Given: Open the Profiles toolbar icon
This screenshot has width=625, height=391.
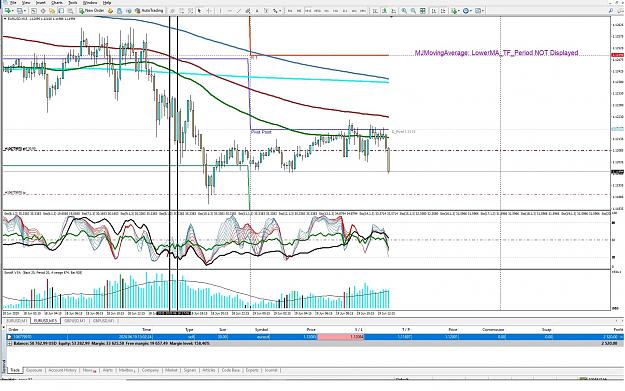Looking at the screenshot, I should point(19,11).
